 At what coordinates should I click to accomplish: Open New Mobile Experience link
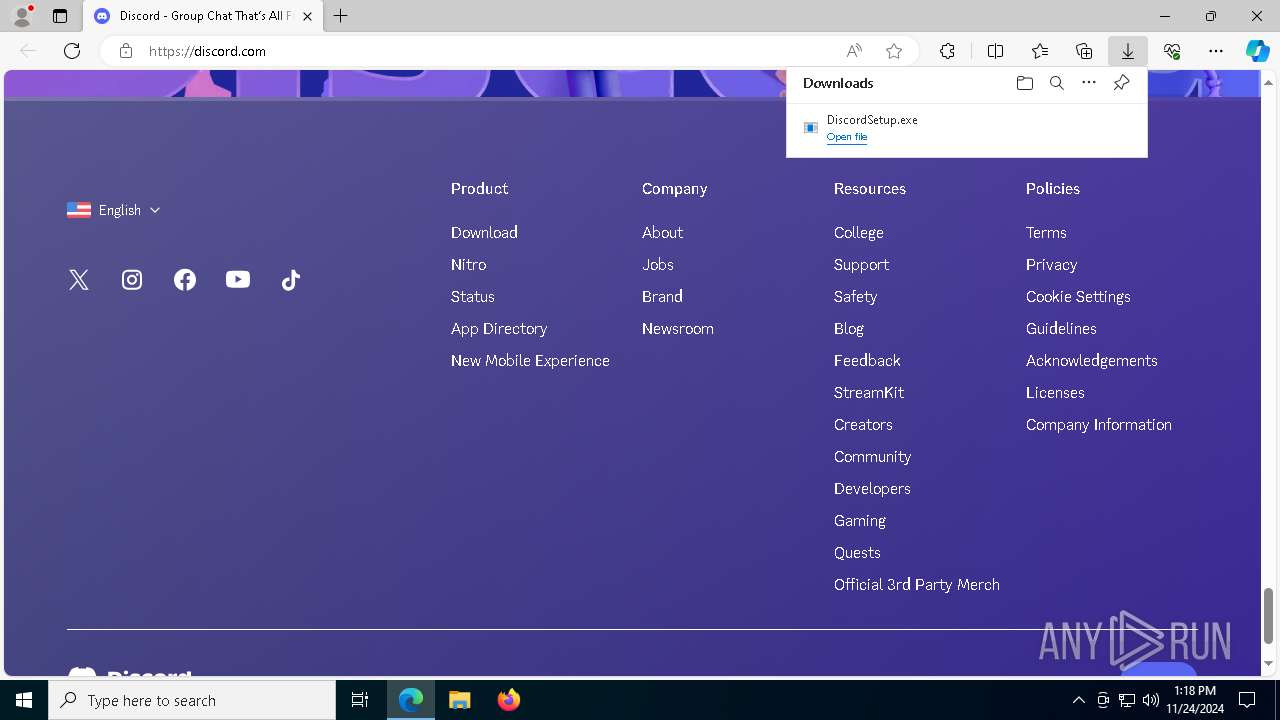(530, 360)
